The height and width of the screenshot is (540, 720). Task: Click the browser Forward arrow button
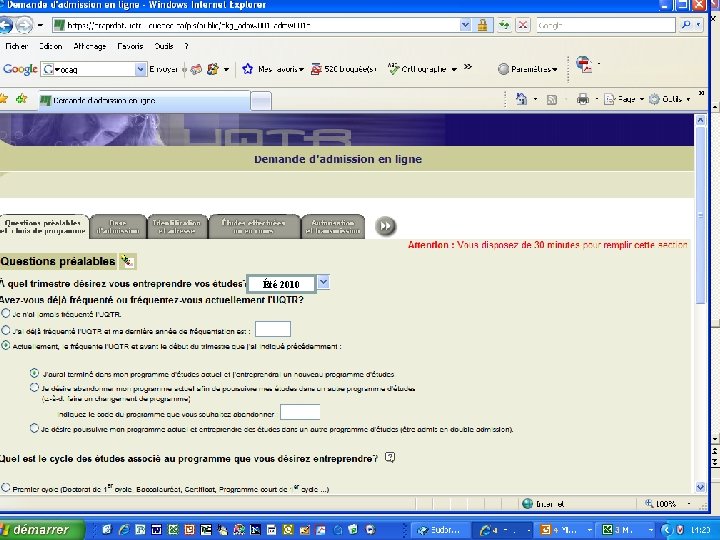pos(24,25)
